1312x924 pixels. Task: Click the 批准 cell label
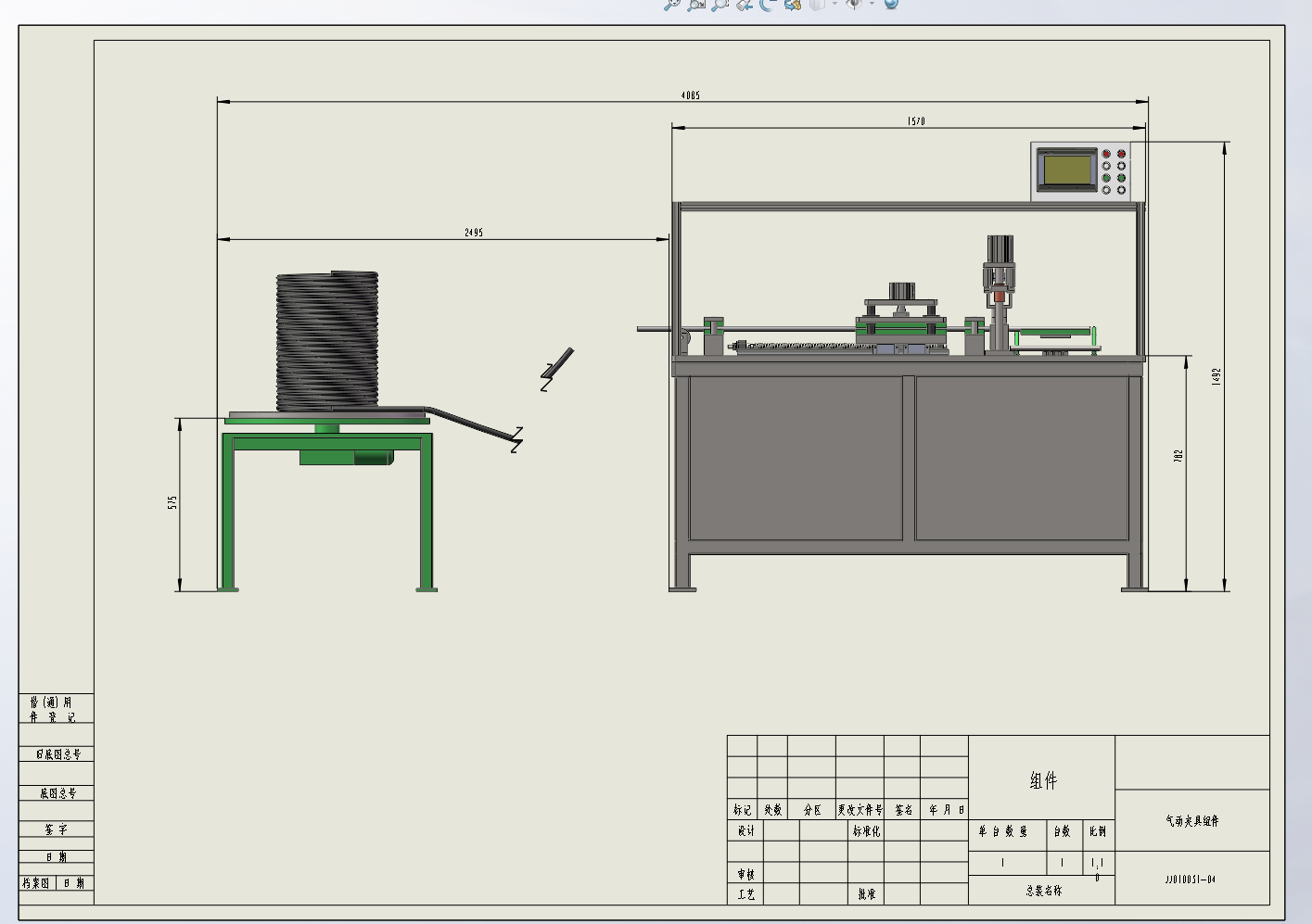(866, 894)
